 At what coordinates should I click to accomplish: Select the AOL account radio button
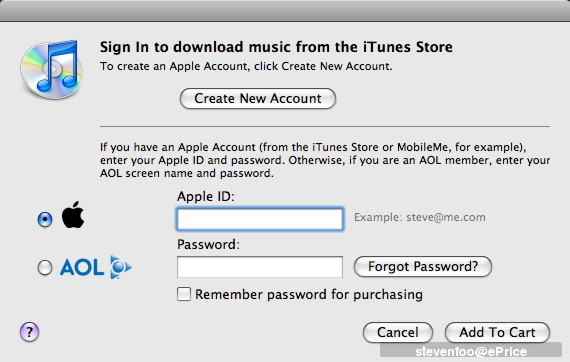pos(45,268)
